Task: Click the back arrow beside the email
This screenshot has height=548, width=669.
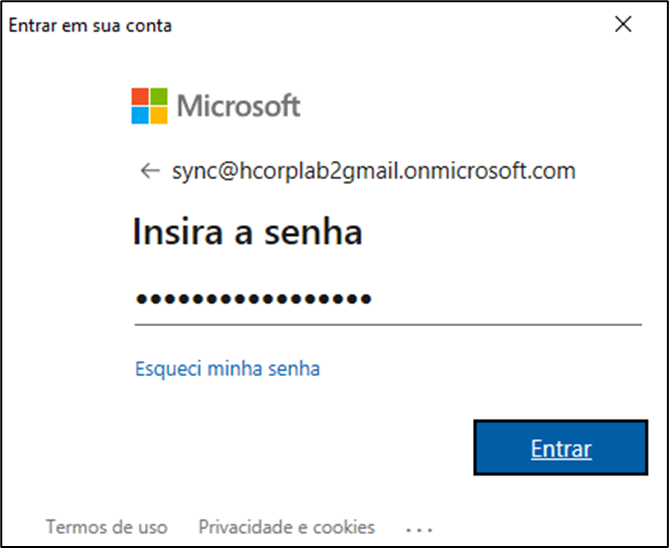Action: 150,171
